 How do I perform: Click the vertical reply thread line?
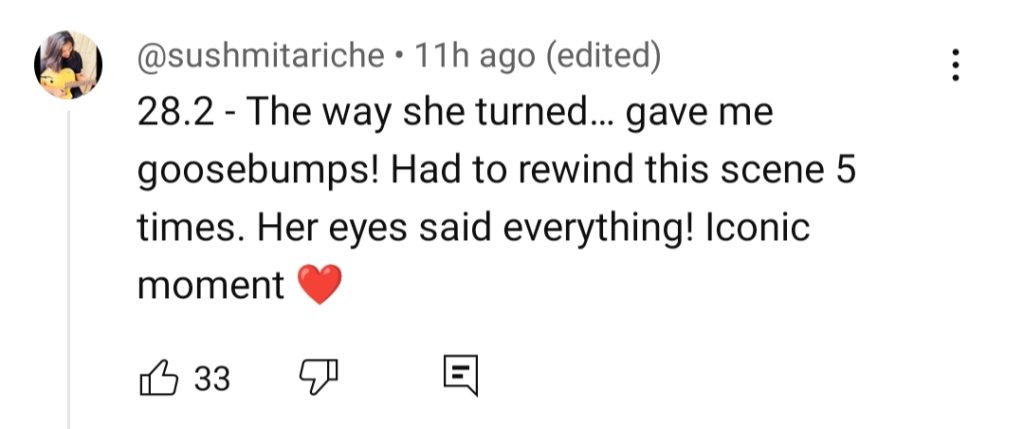click(x=69, y=270)
